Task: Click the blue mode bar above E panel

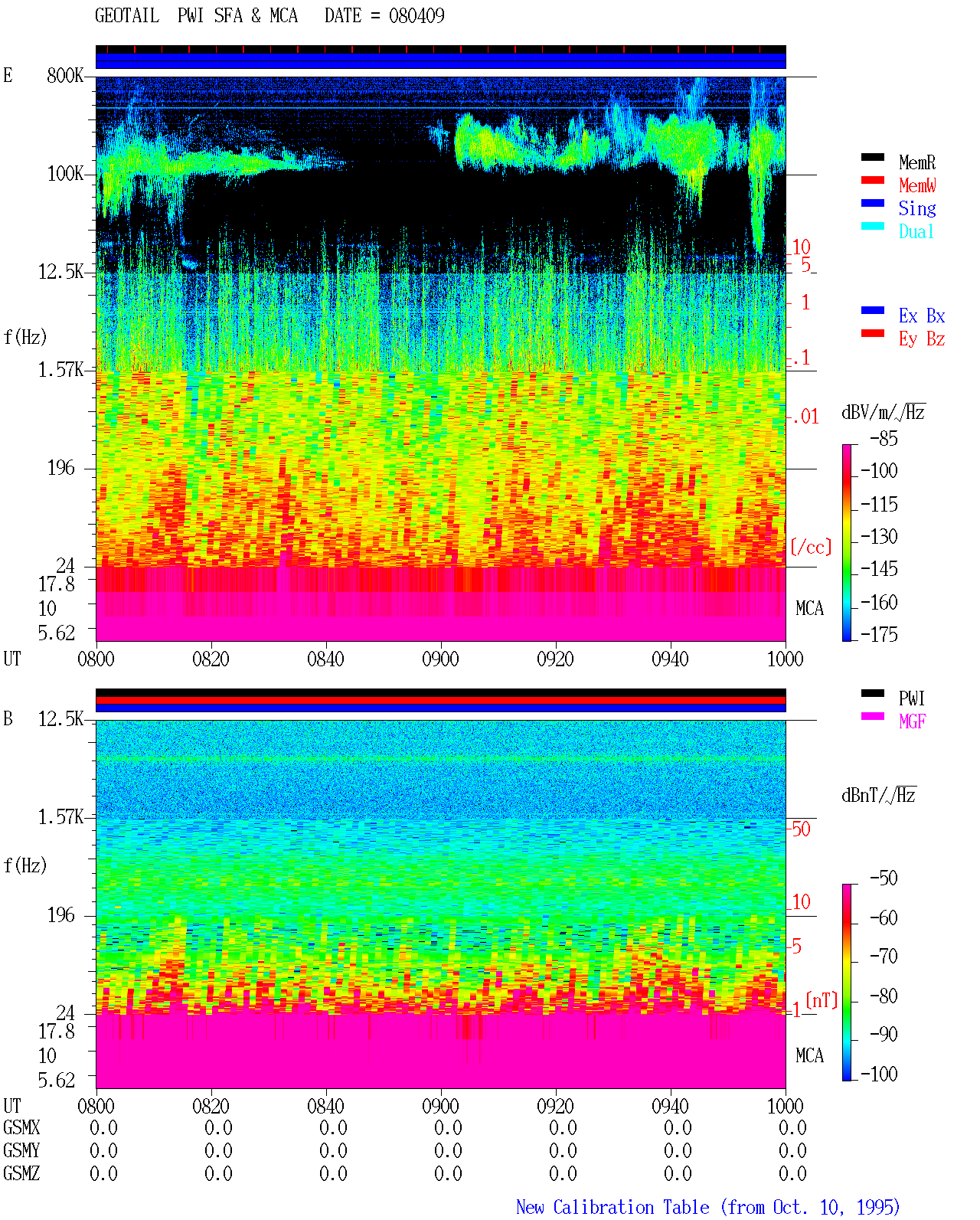Action: 441,61
